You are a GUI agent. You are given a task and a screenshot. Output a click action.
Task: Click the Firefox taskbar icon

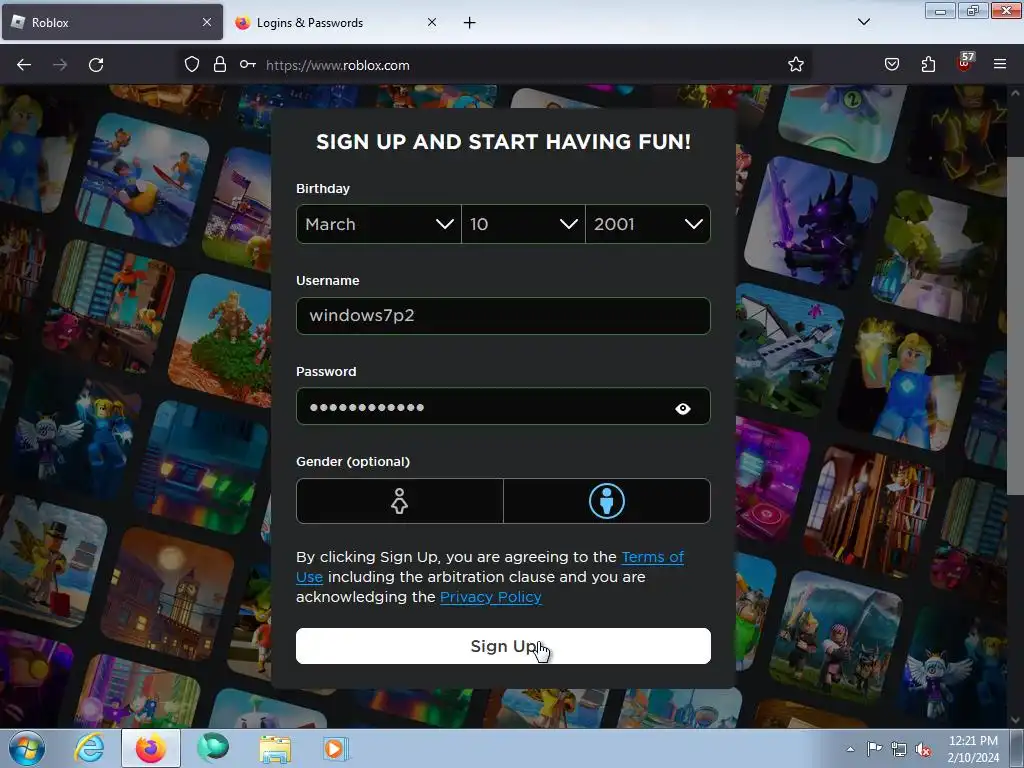pyautogui.click(x=151, y=748)
